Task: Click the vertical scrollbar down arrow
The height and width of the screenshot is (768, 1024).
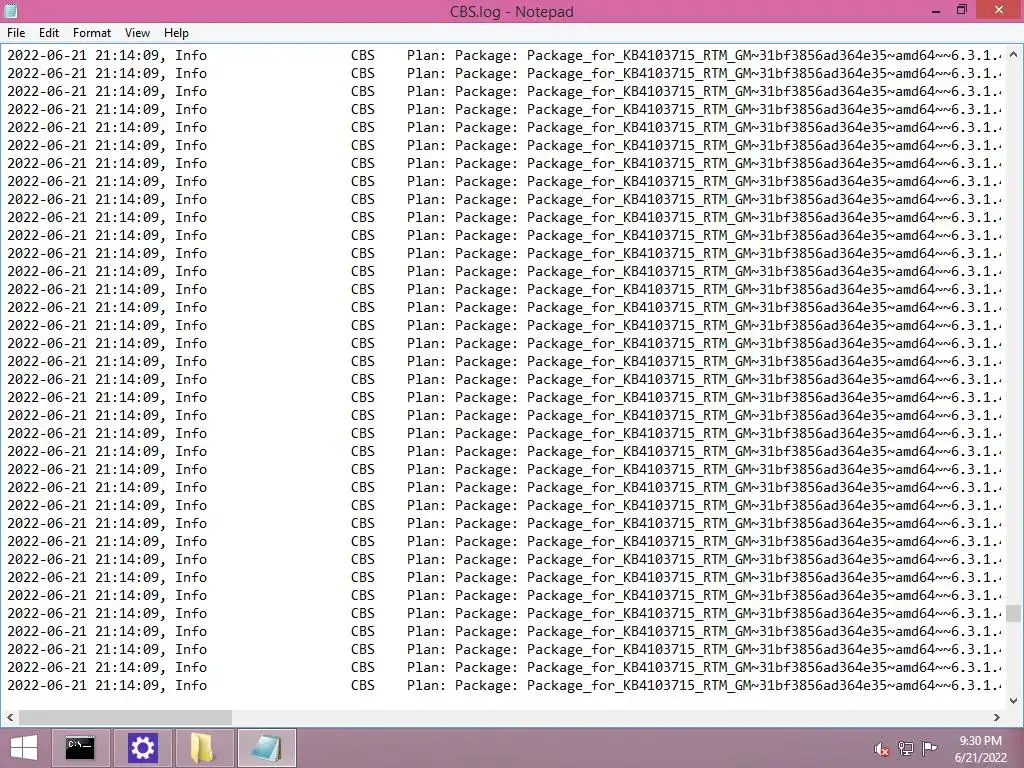Action: pos(1013,701)
